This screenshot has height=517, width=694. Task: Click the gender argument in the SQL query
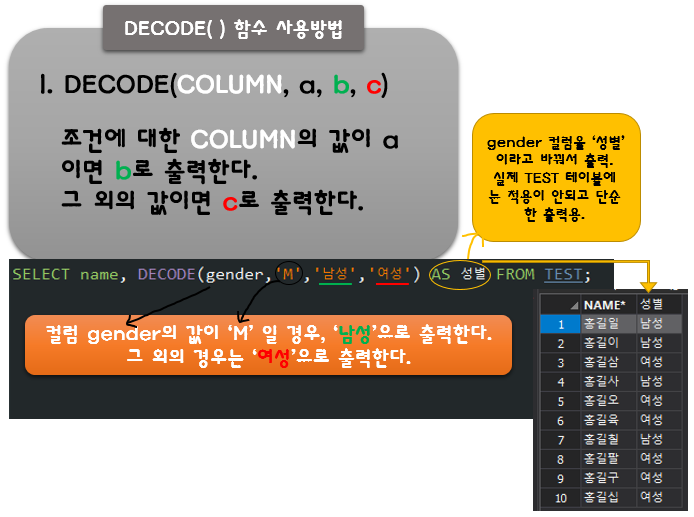click(235, 275)
